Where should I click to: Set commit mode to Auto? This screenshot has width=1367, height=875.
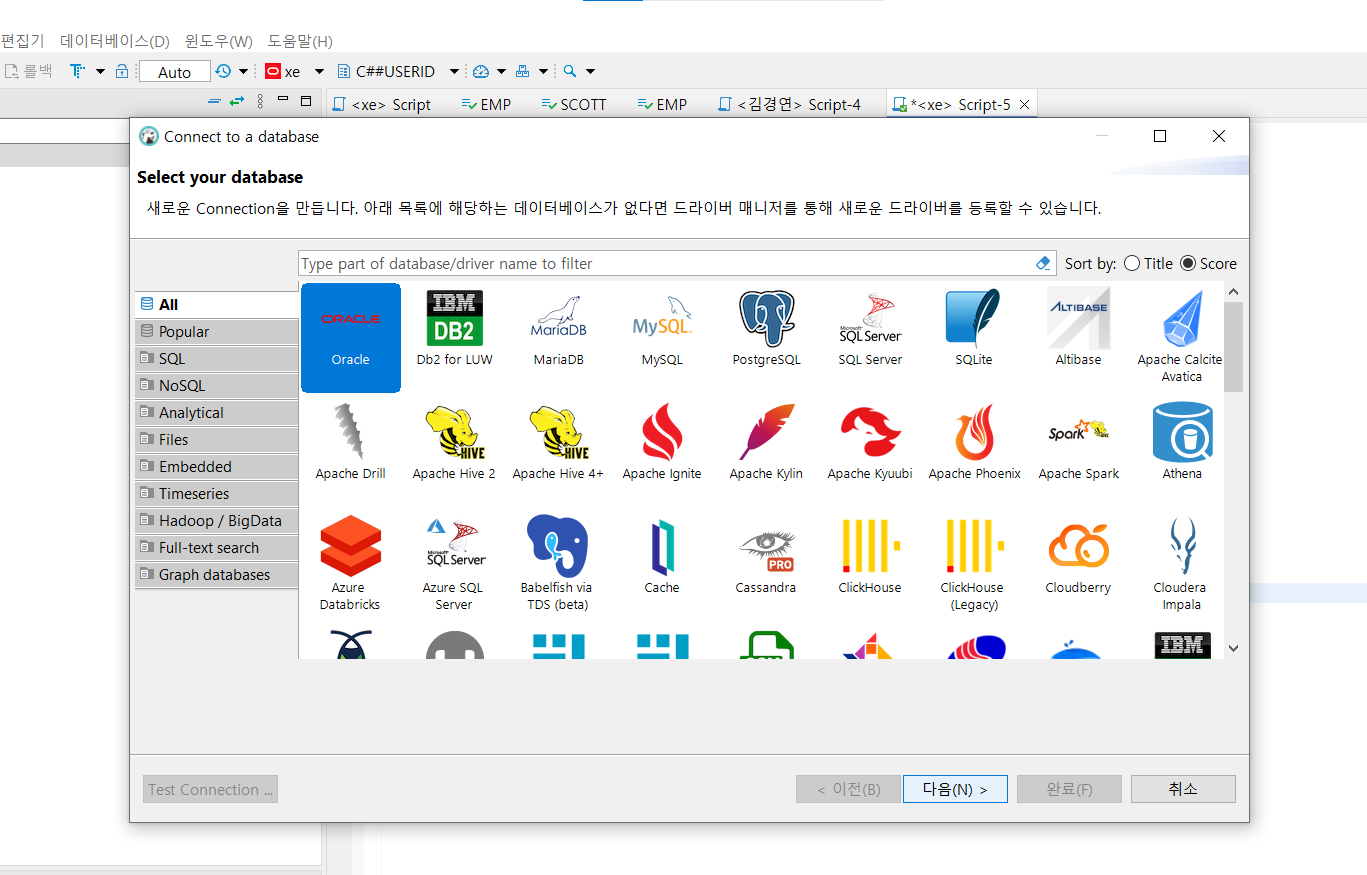click(174, 72)
